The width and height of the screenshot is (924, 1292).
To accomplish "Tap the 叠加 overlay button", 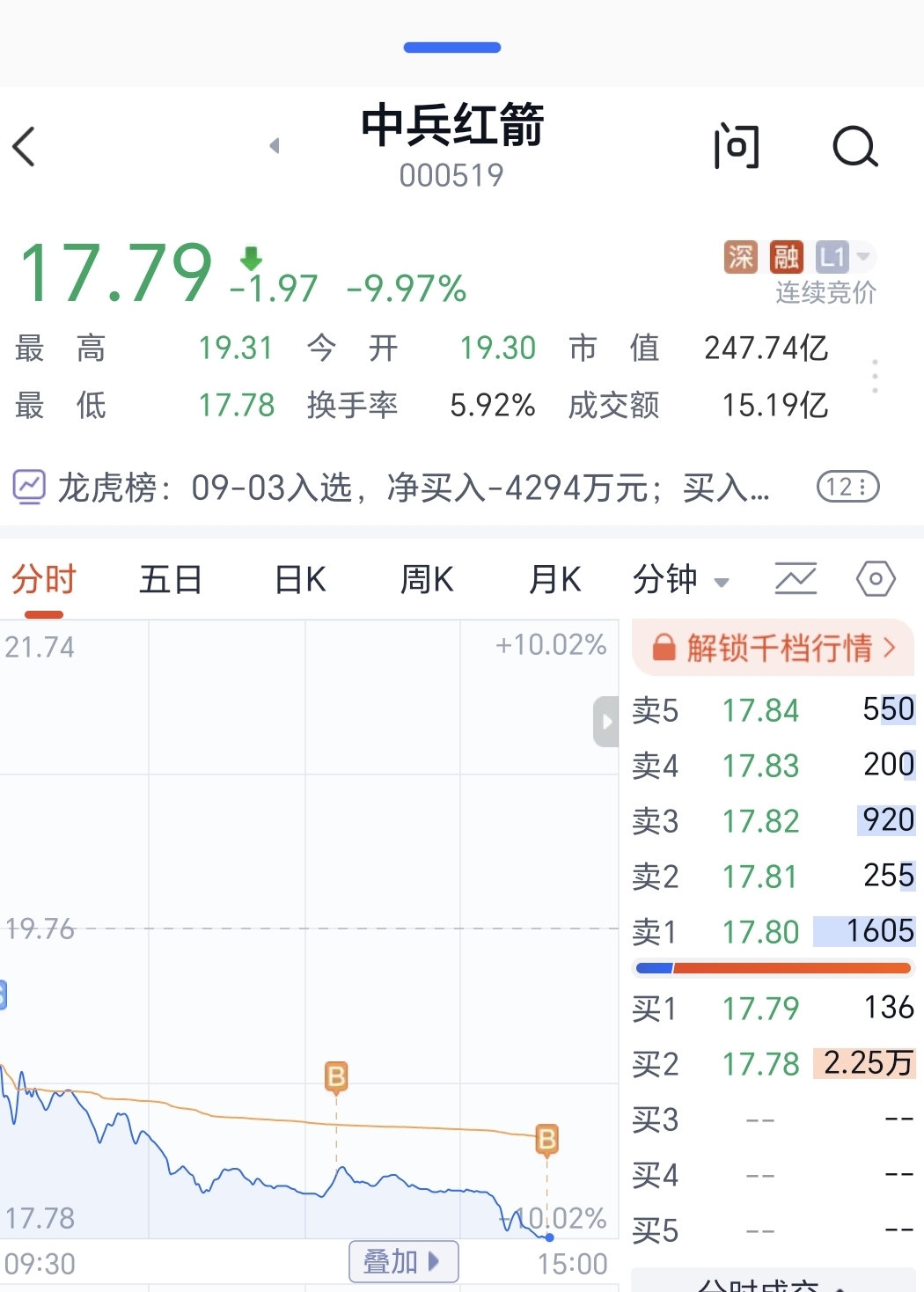I will 403,1261.
